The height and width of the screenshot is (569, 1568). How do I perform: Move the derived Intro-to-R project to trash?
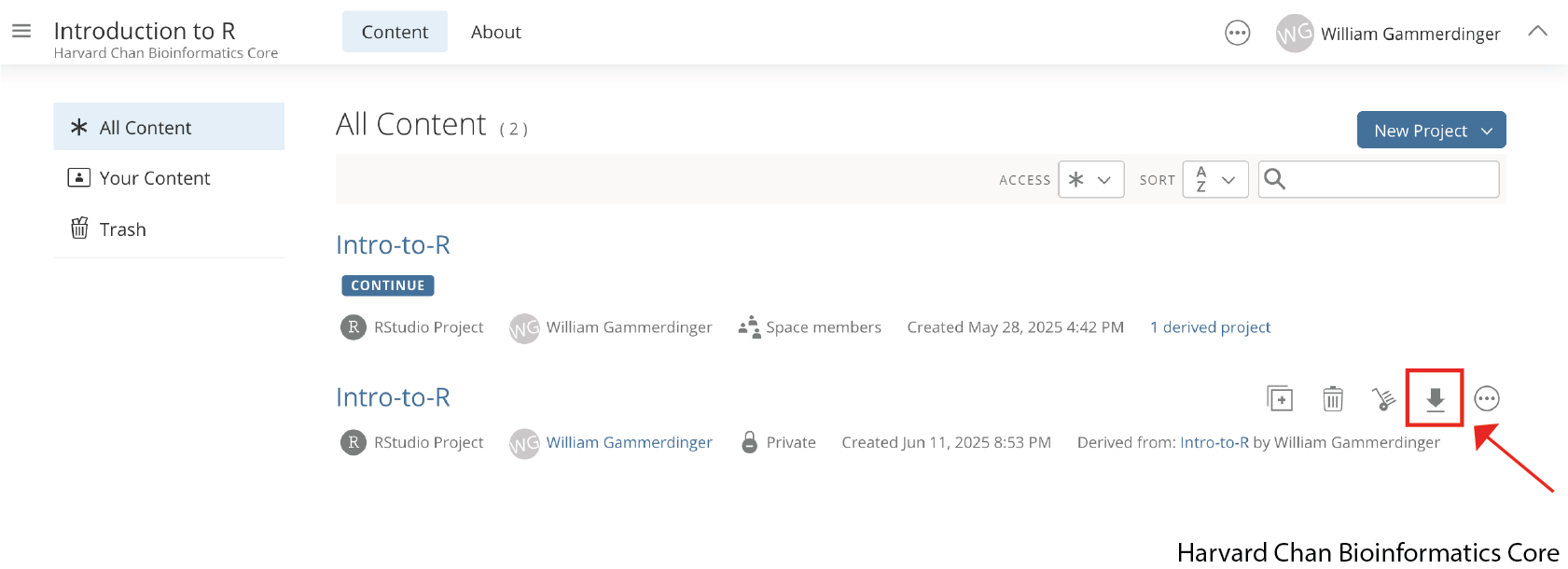[x=1333, y=398]
